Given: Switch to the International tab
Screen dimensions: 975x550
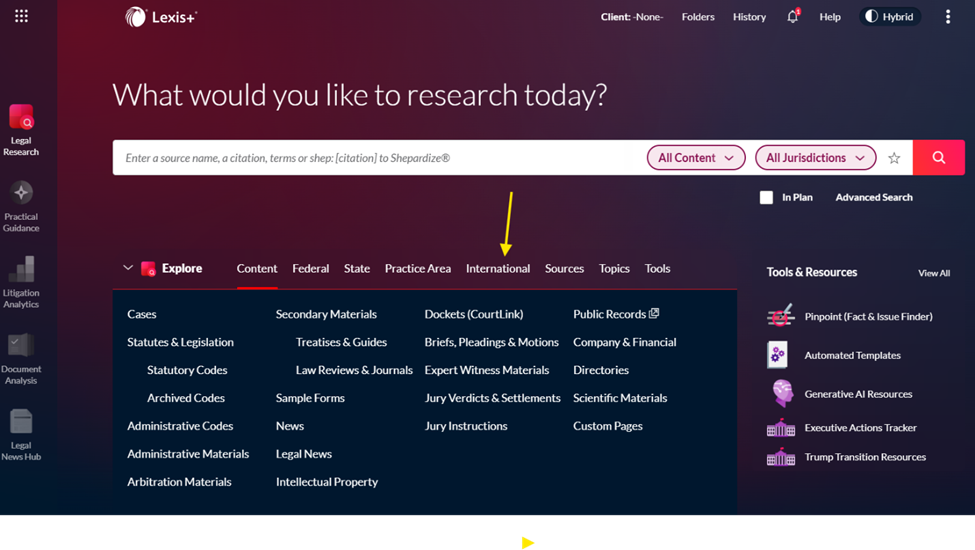Looking at the screenshot, I should point(498,268).
